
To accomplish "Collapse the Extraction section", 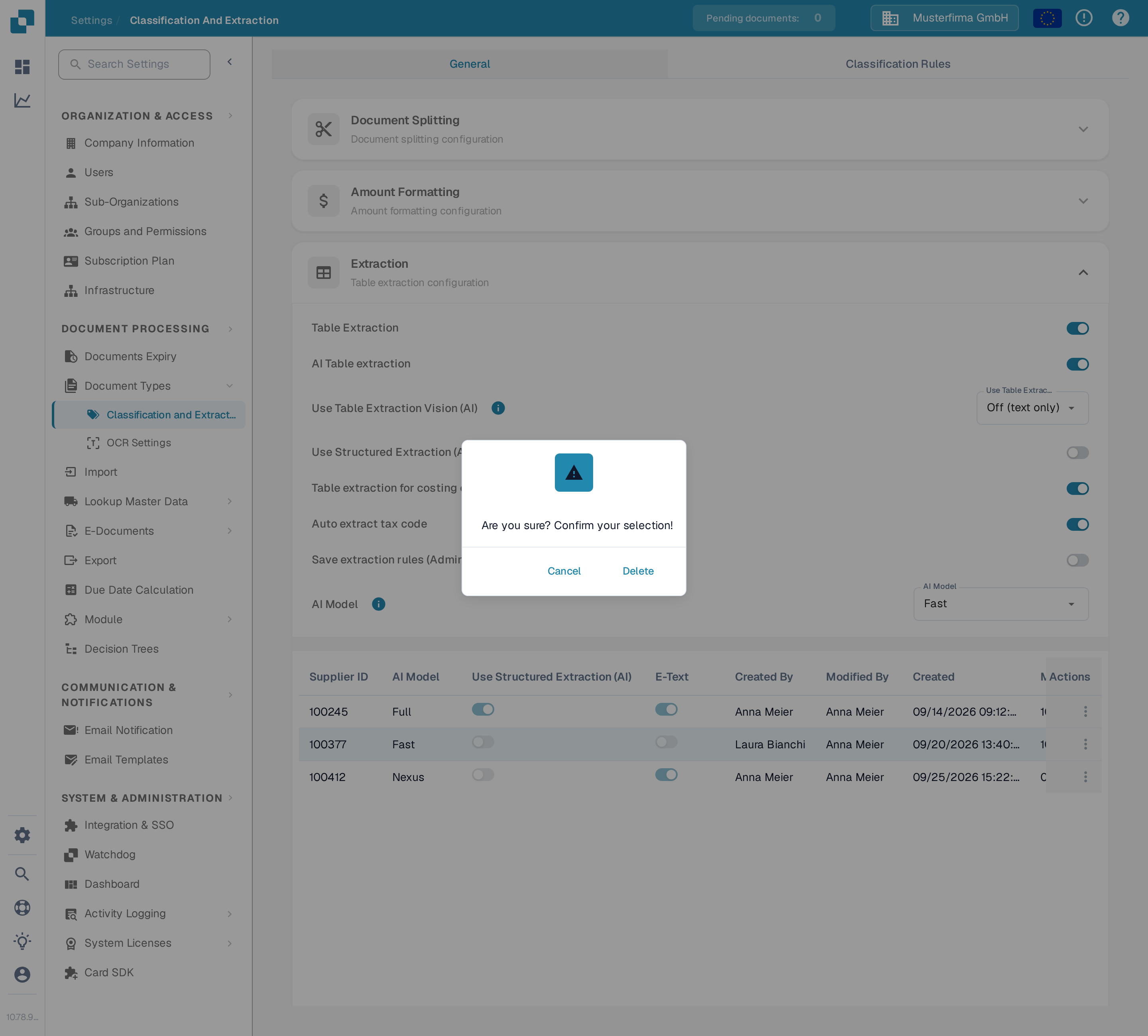I will [700, 273].
